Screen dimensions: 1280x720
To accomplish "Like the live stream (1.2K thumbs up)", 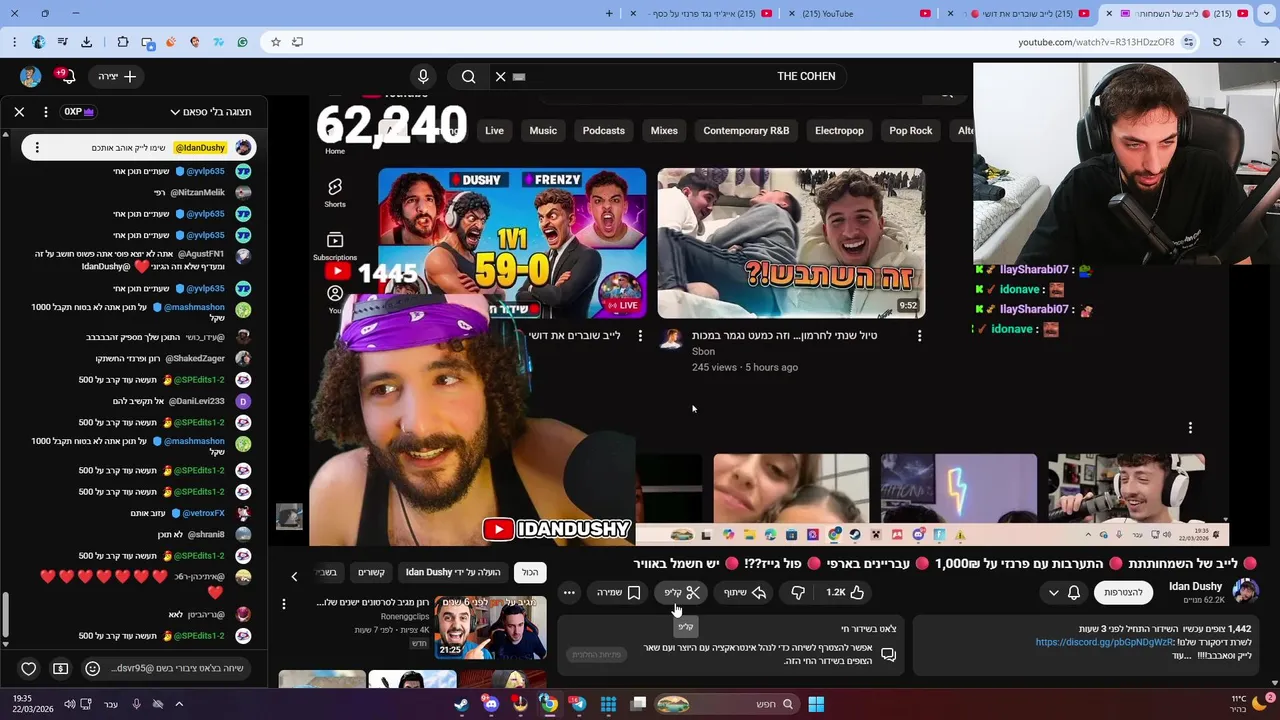I will pos(845,593).
